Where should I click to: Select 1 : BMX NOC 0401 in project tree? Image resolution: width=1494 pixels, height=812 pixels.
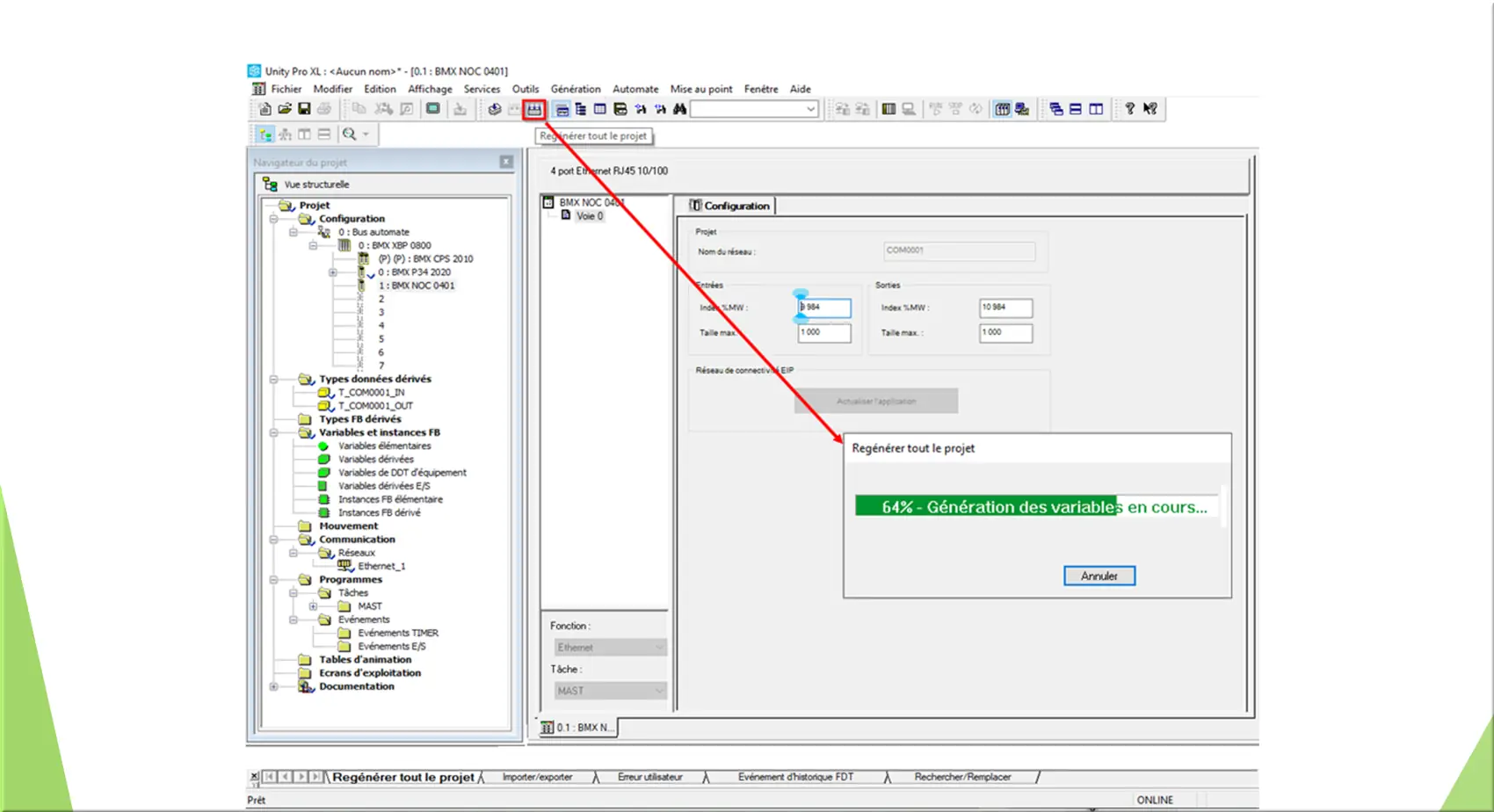tap(417, 286)
